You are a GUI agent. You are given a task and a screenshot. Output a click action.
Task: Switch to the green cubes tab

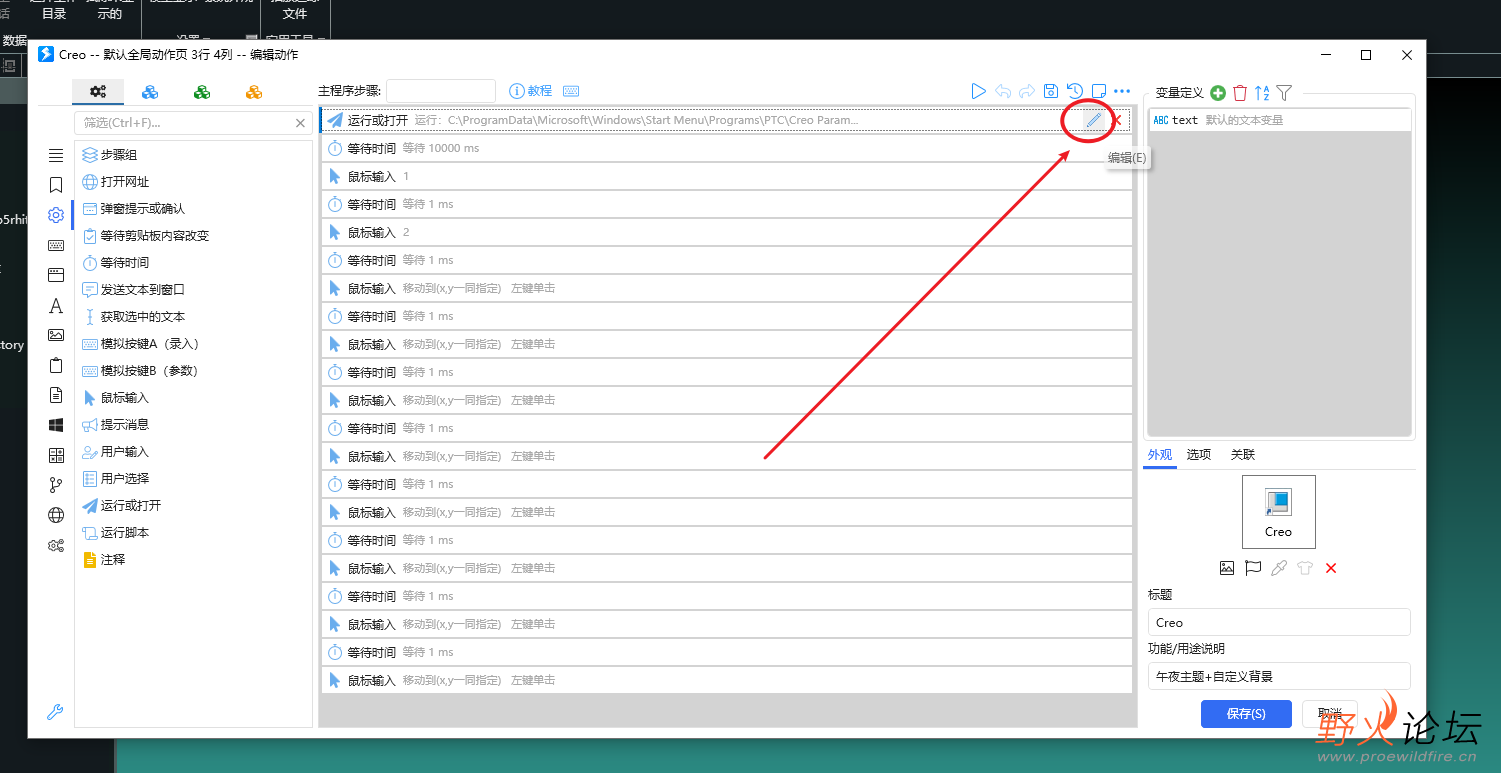(202, 92)
